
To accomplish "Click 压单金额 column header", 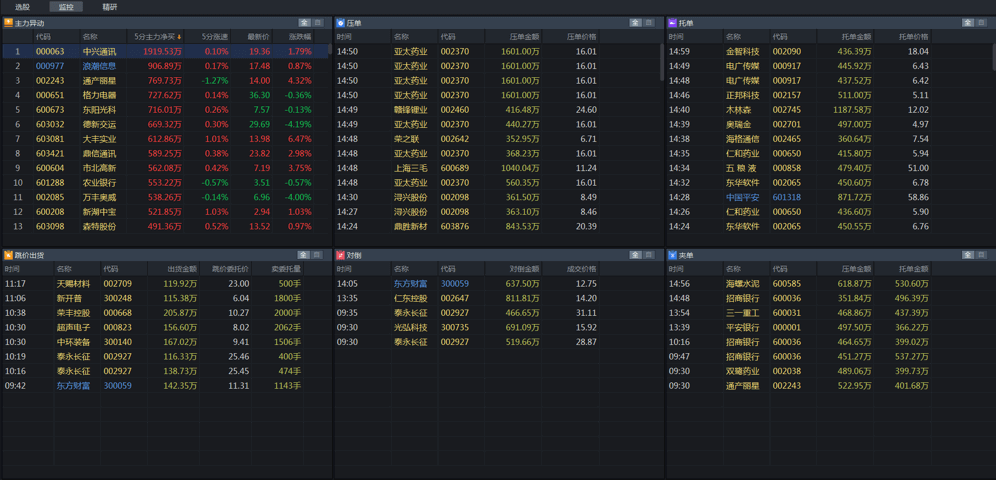I will point(514,37).
